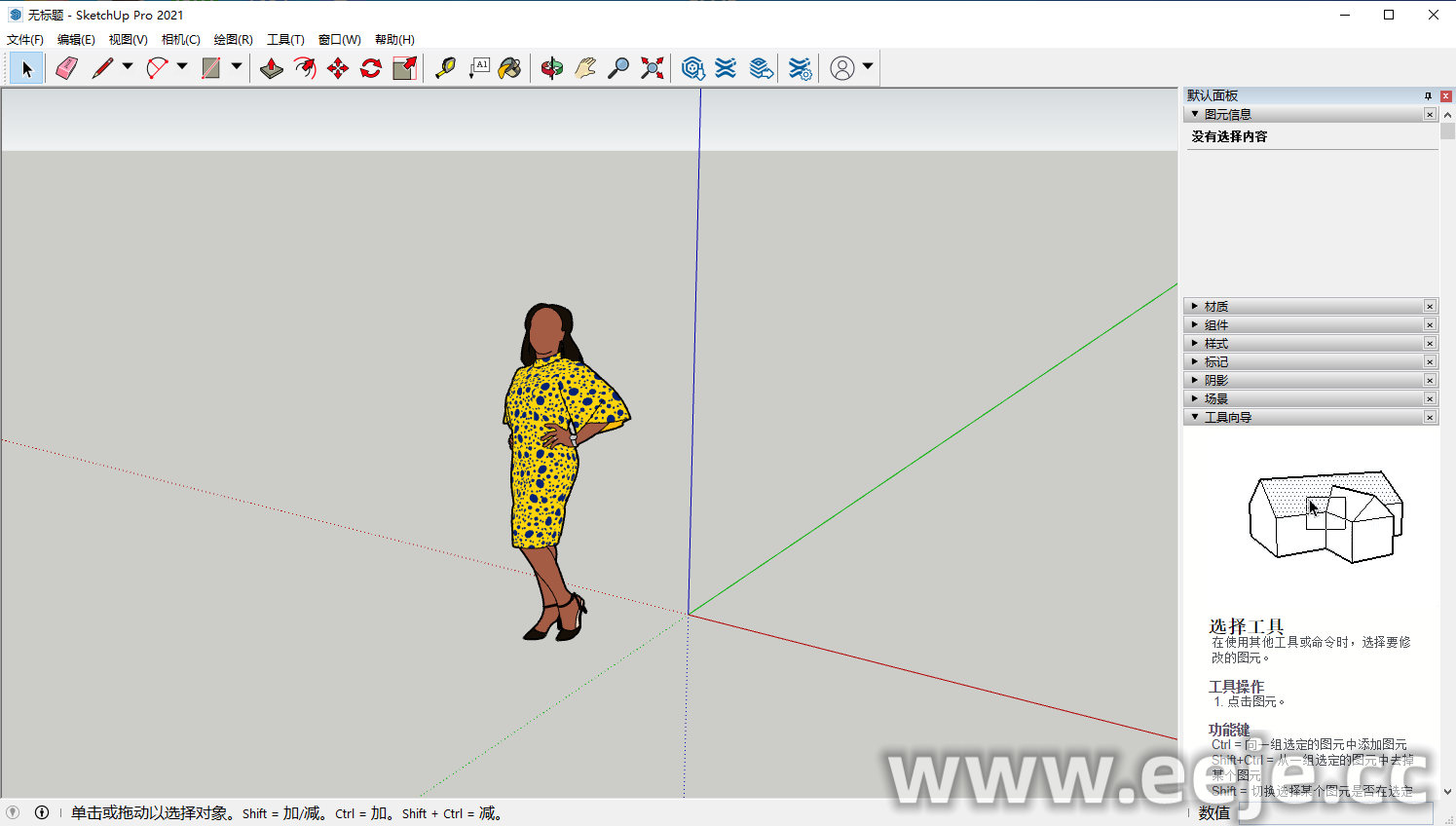This screenshot has width=1456, height=826.
Task: Select the Eraser tool
Action: point(66,68)
